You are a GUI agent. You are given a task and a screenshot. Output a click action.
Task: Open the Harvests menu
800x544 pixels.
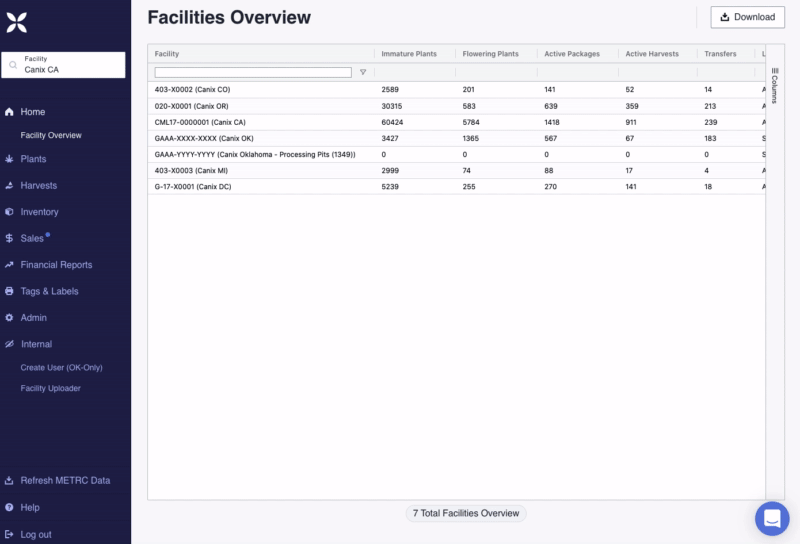(x=39, y=185)
